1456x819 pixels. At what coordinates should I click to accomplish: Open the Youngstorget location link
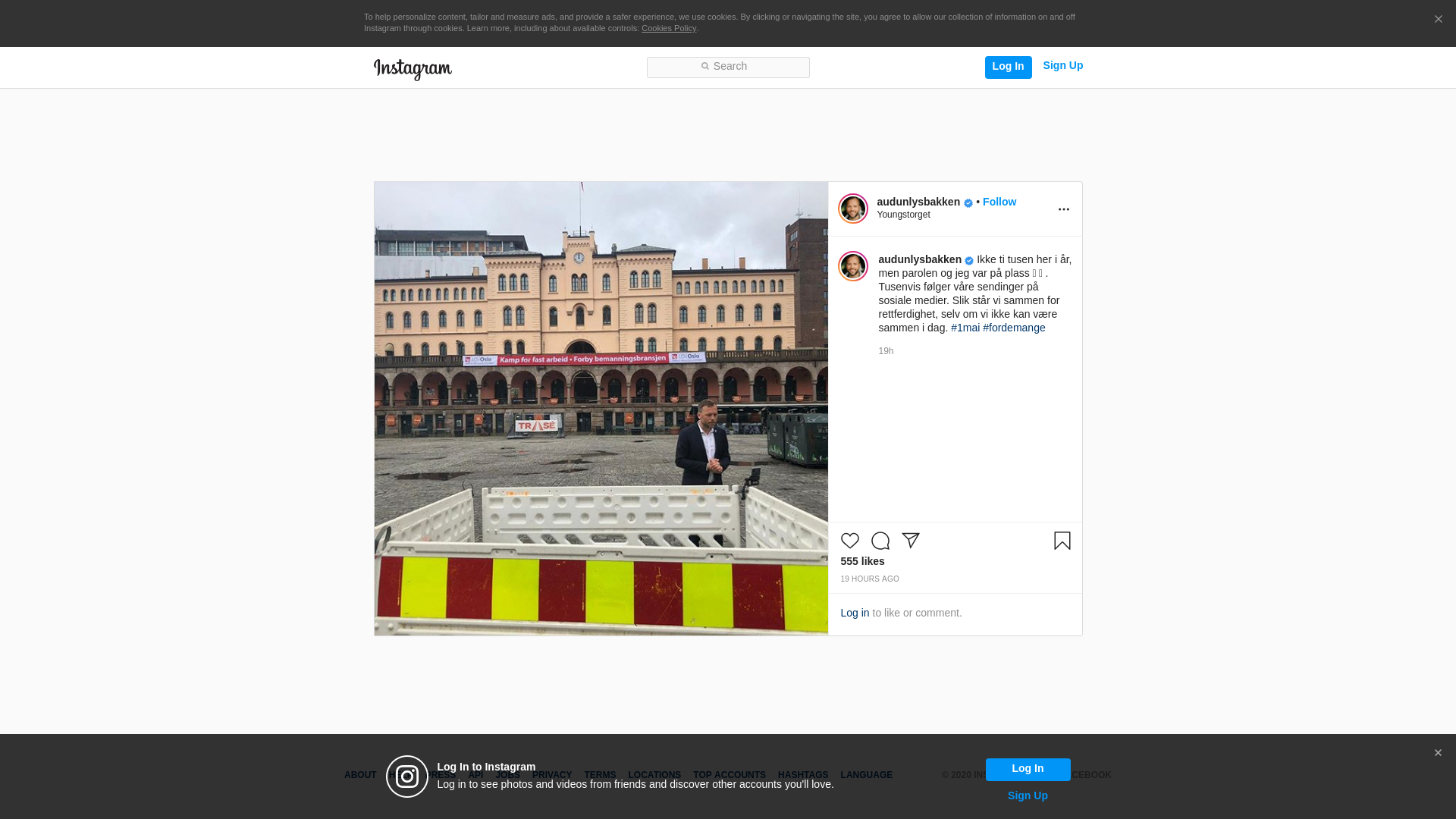click(x=903, y=215)
